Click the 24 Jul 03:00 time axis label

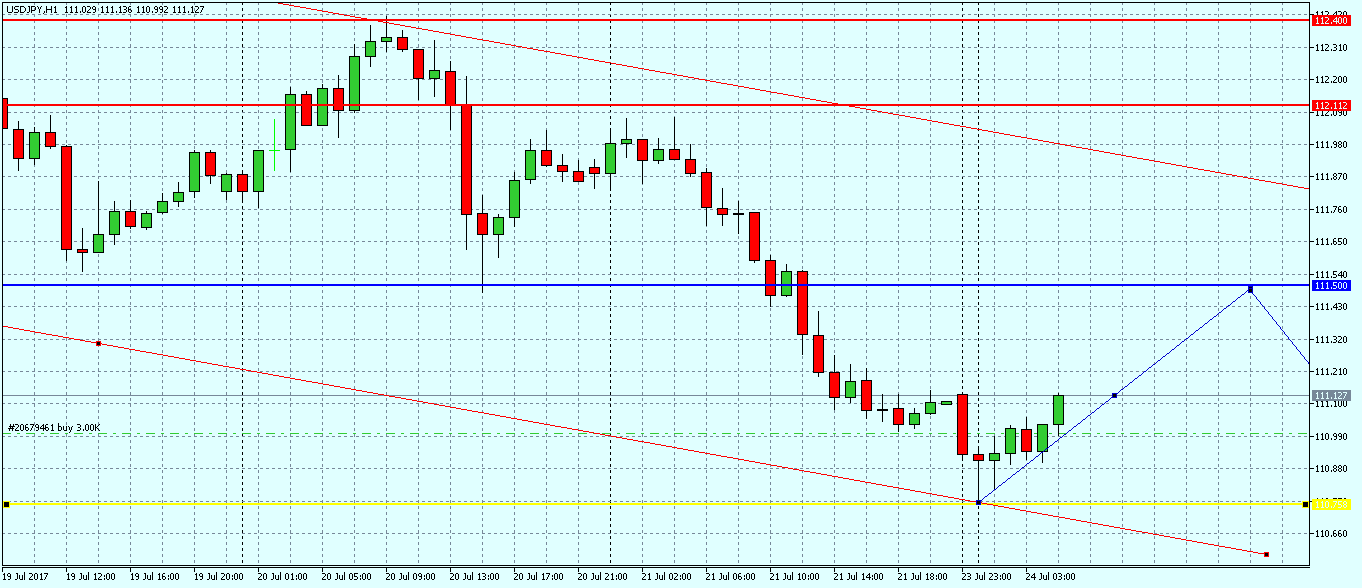(1049, 577)
